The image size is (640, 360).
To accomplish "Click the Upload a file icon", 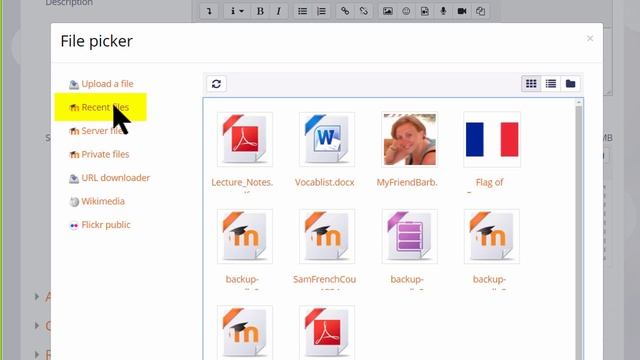I will pyautogui.click(x=74, y=84).
